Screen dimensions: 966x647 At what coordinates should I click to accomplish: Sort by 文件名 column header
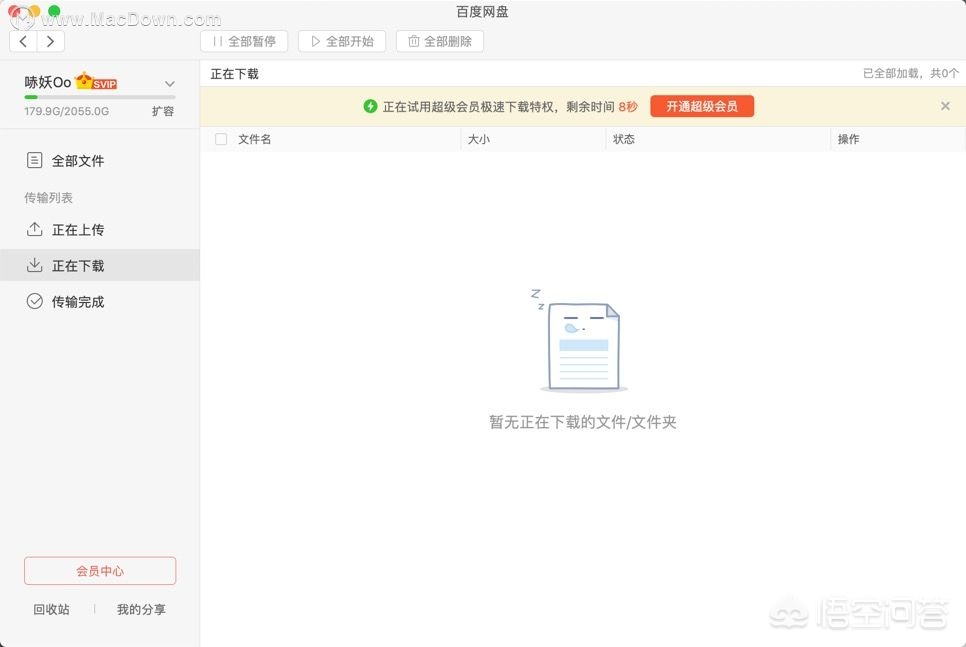[255, 139]
